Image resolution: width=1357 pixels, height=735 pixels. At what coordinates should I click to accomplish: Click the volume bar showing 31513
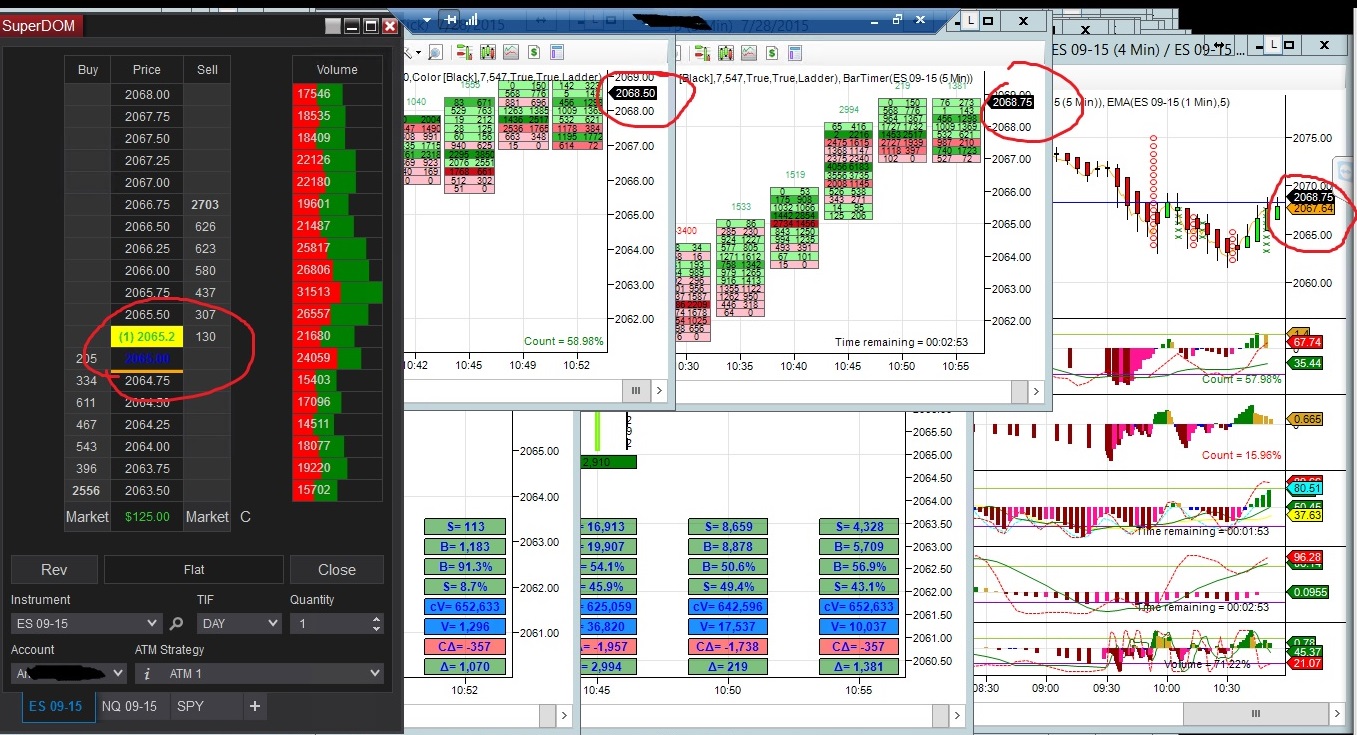click(x=337, y=293)
